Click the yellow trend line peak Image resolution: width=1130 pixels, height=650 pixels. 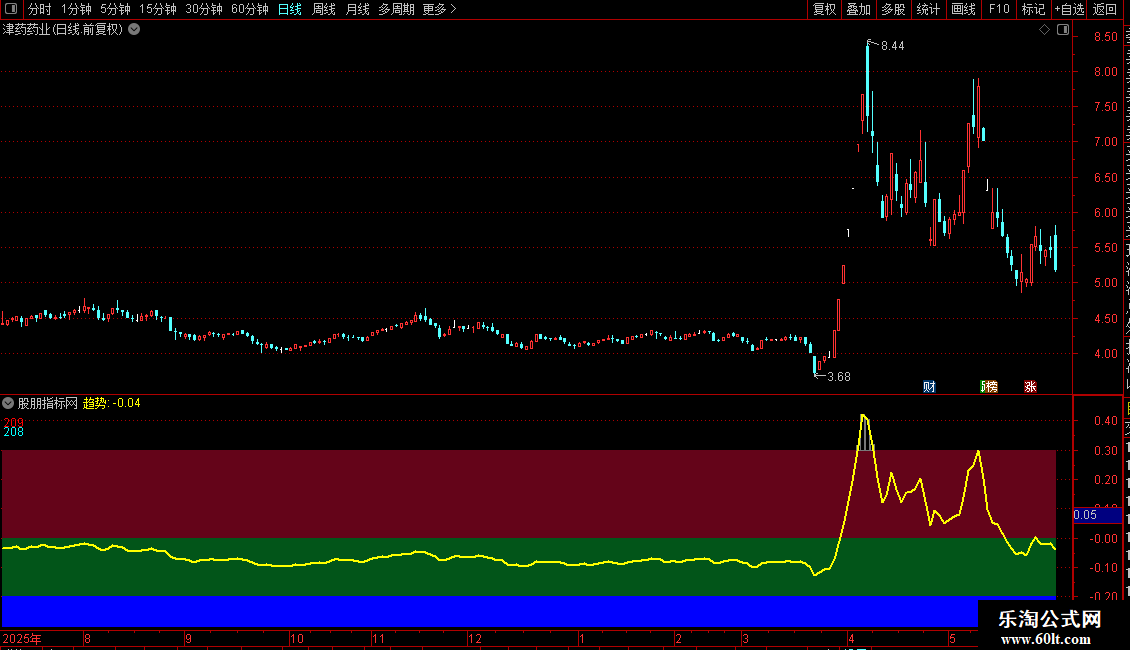pyautogui.click(x=863, y=417)
